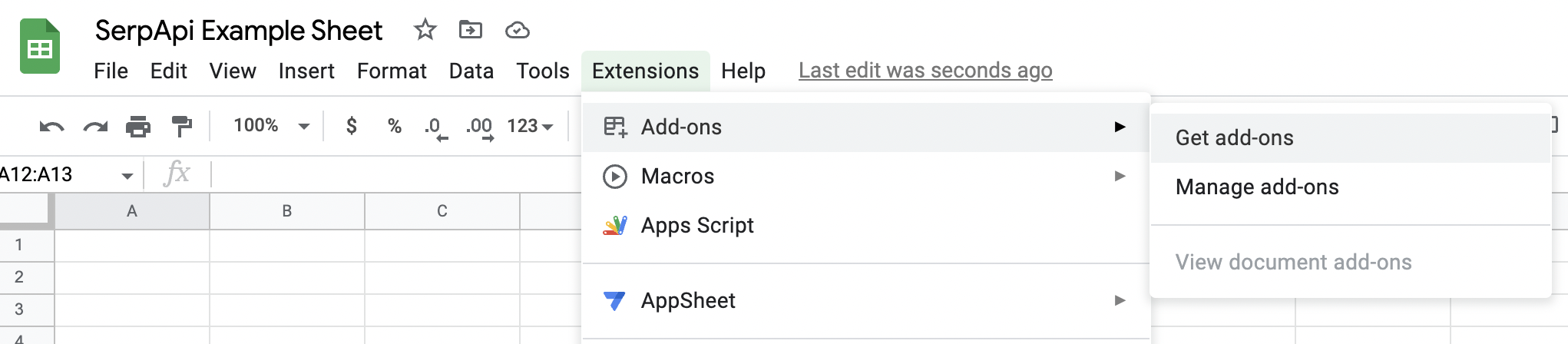Check the cloud save status icon
This screenshot has height=344, width=1568.
[517, 30]
